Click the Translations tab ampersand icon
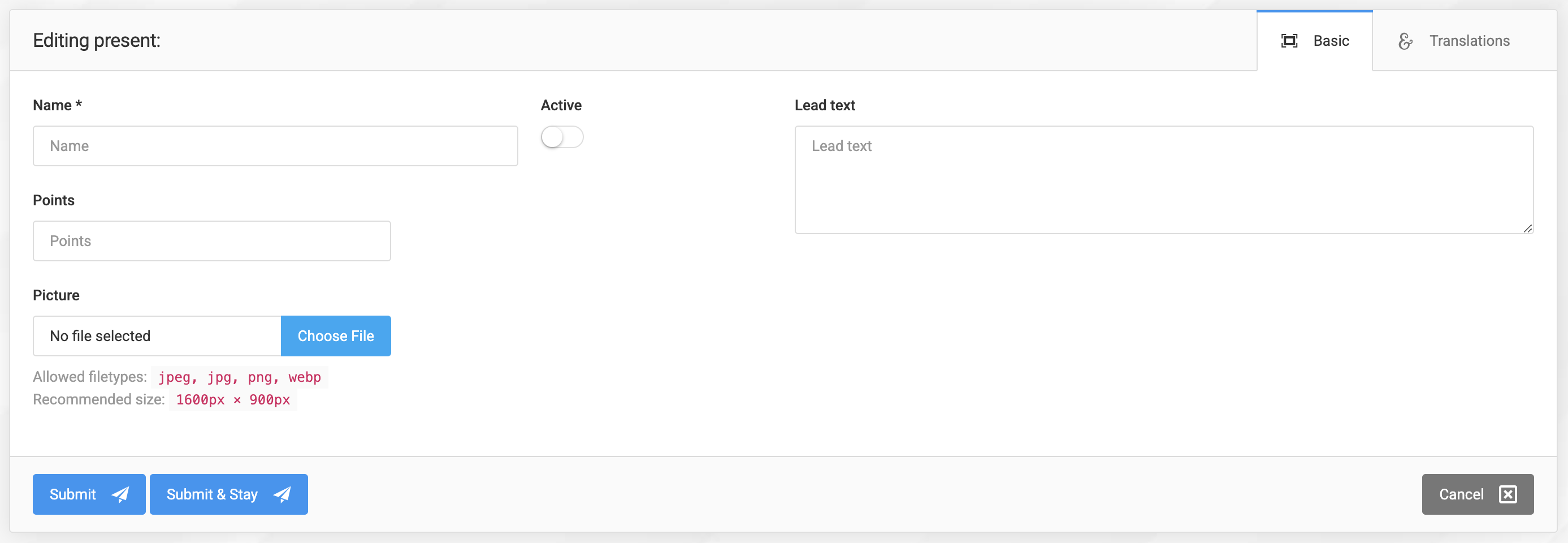The height and width of the screenshot is (543, 1568). (1405, 41)
